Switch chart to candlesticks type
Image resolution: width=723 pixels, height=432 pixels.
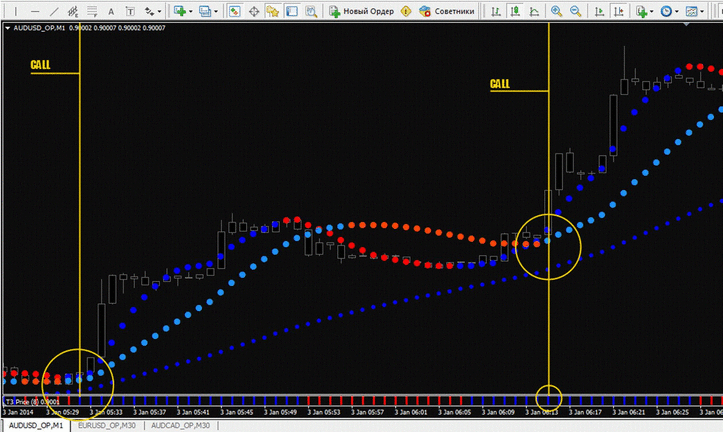pos(515,11)
